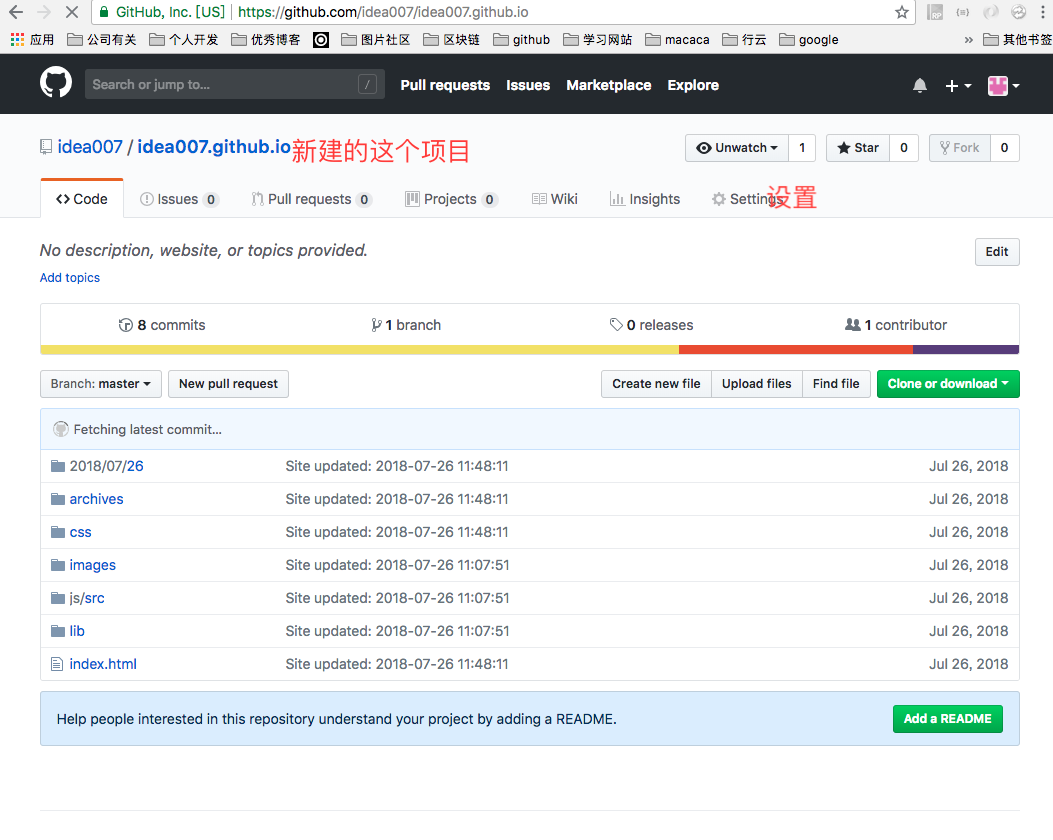This screenshot has width=1053, height=840.
Task: Click the black circle bookmark icon
Action: pos(321,40)
